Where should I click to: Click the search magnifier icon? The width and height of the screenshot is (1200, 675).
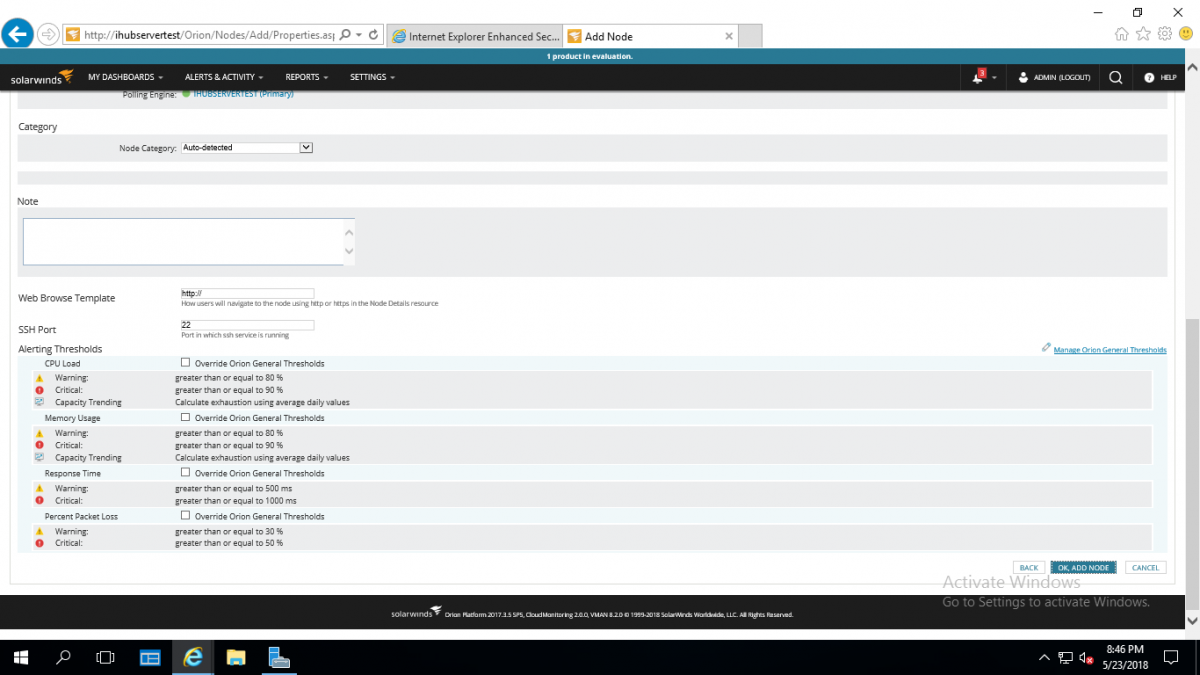tap(1116, 77)
